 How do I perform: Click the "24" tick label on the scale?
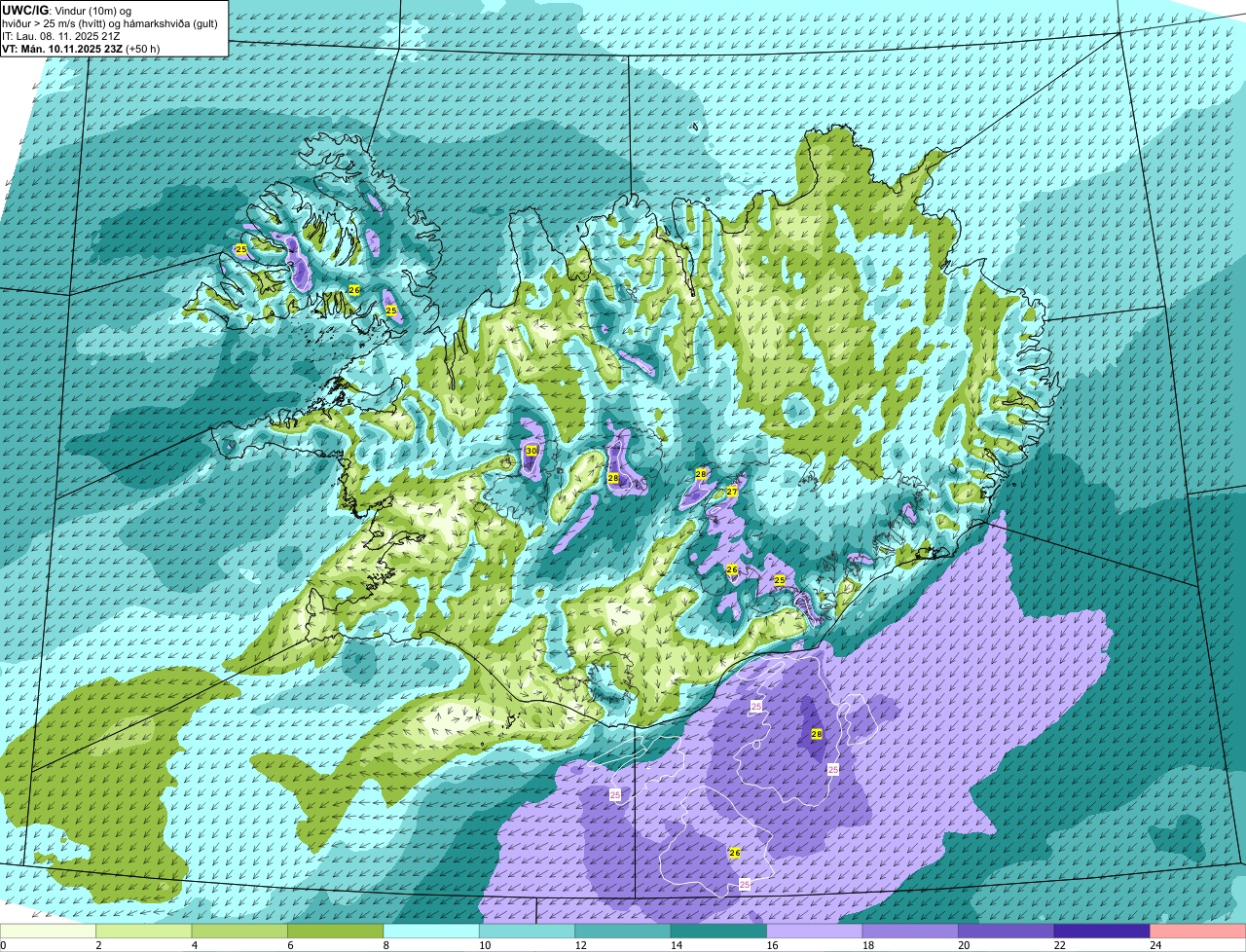[x=1154, y=945]
